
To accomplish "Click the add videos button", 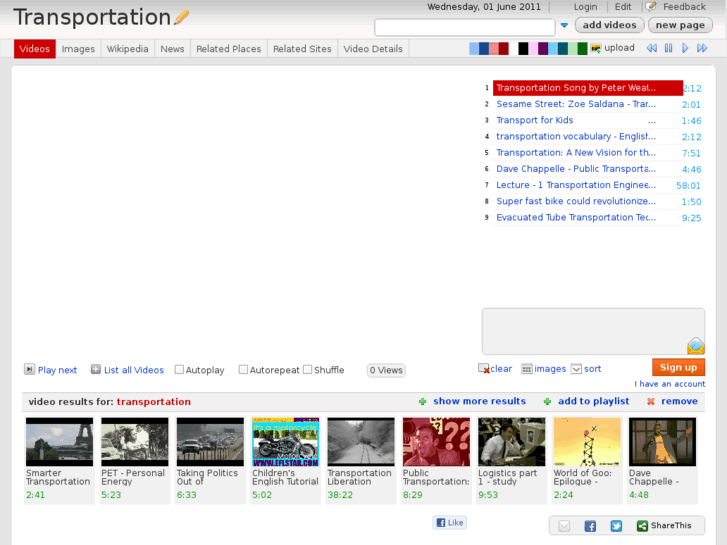I will [609, 25].
